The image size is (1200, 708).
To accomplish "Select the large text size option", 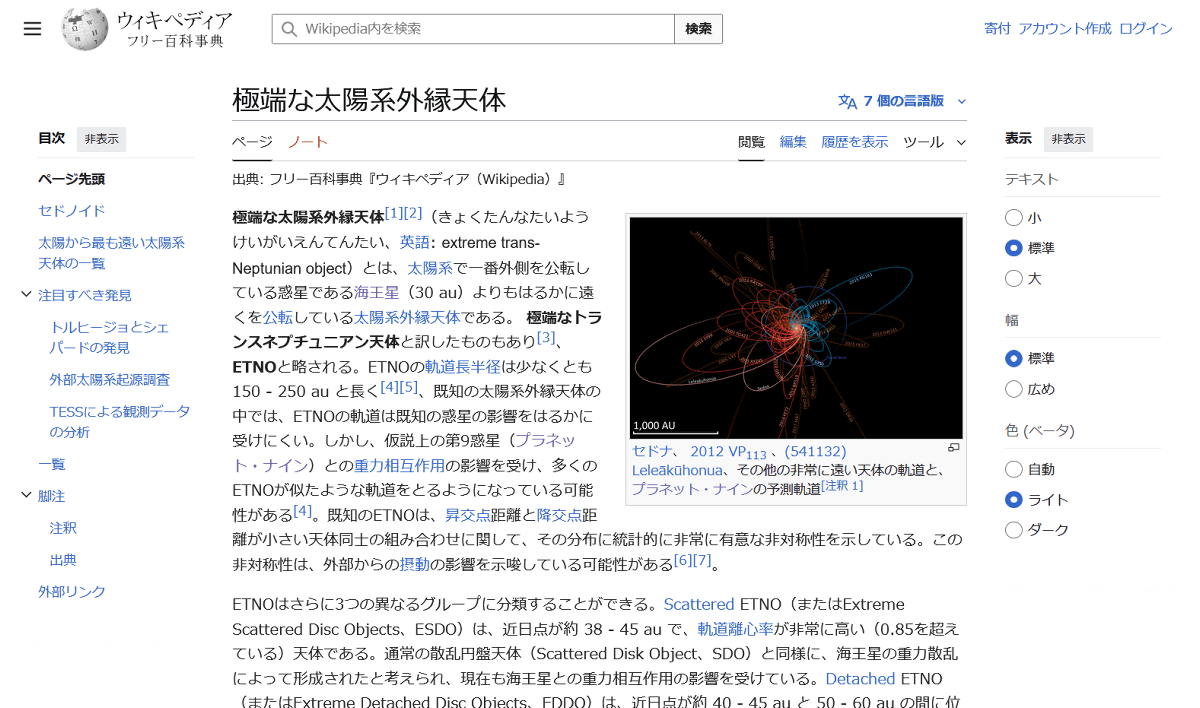I will (x=1014, y=279).
